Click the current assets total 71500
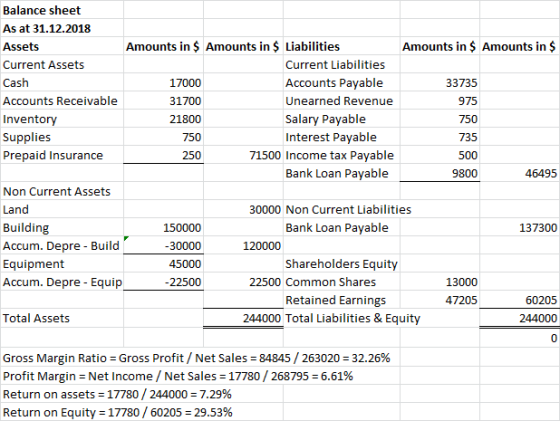 (x=244, y=155)
